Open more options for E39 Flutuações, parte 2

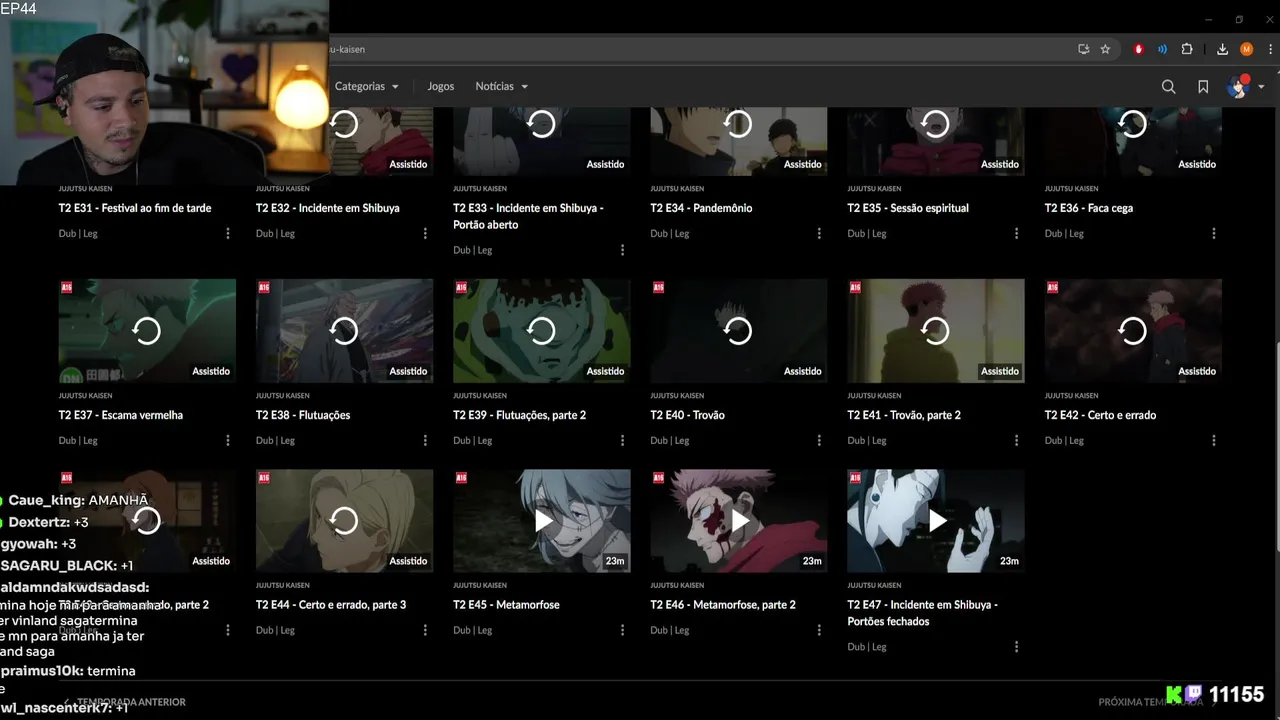point(622,440)
